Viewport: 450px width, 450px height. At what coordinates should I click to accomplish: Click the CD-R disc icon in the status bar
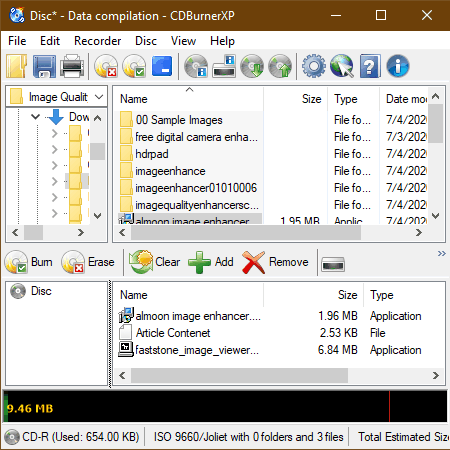point(12,437)
